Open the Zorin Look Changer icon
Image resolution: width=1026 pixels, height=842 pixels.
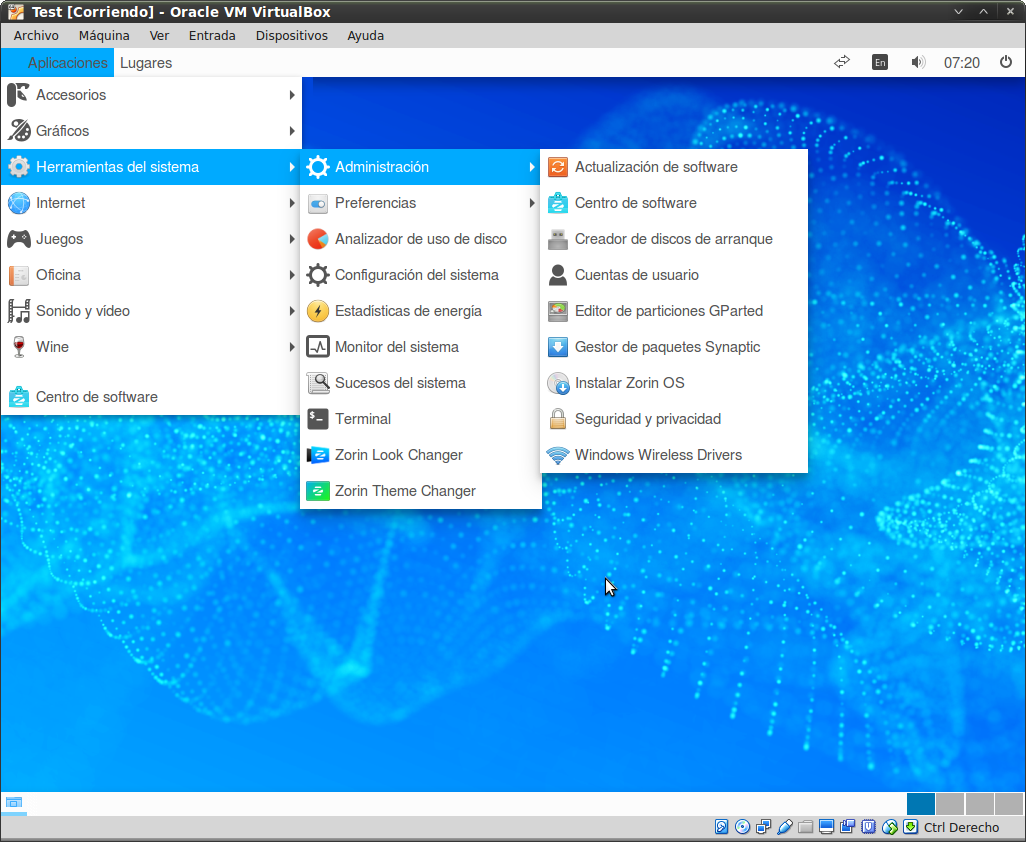pos(318,455)
